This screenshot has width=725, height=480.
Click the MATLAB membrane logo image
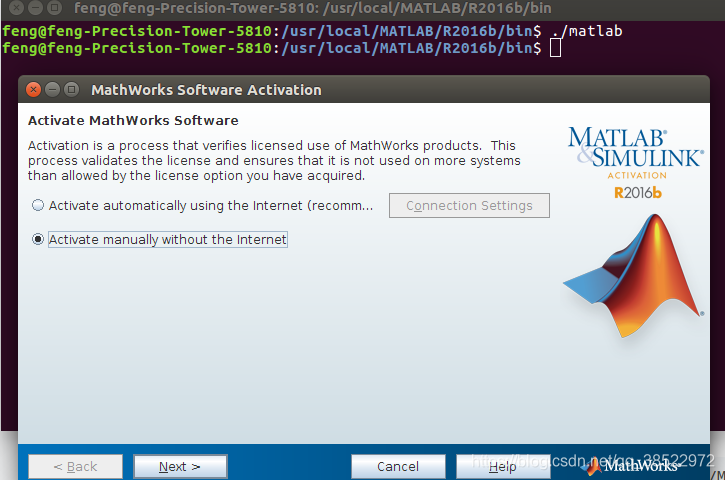pyautogui.click(x=634, y=276)
